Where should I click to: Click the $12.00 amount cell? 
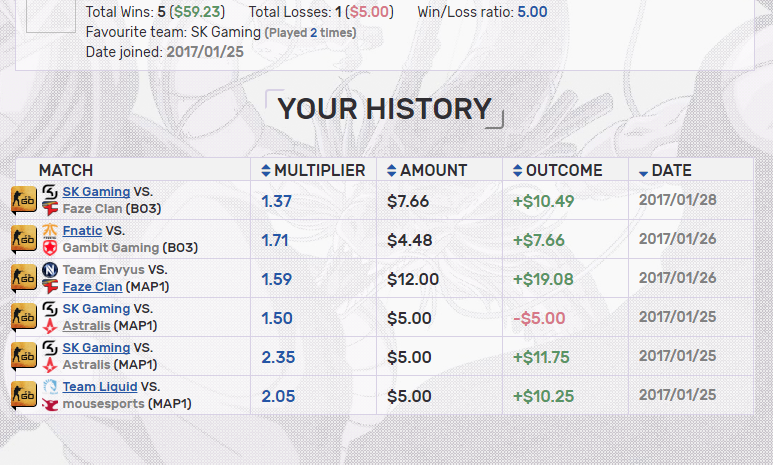413,279
